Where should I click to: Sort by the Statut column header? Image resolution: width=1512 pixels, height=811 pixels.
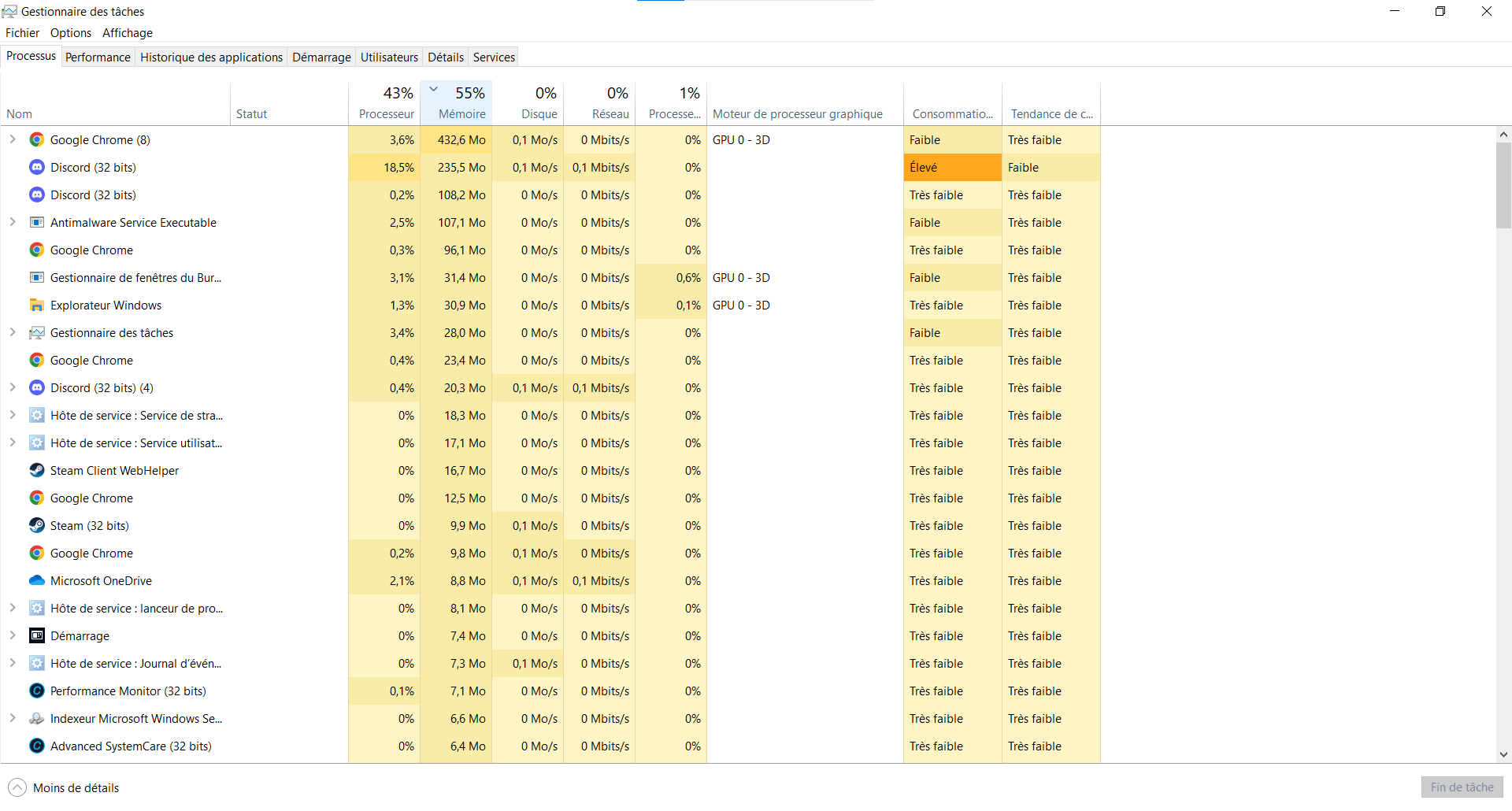point(289,103)
